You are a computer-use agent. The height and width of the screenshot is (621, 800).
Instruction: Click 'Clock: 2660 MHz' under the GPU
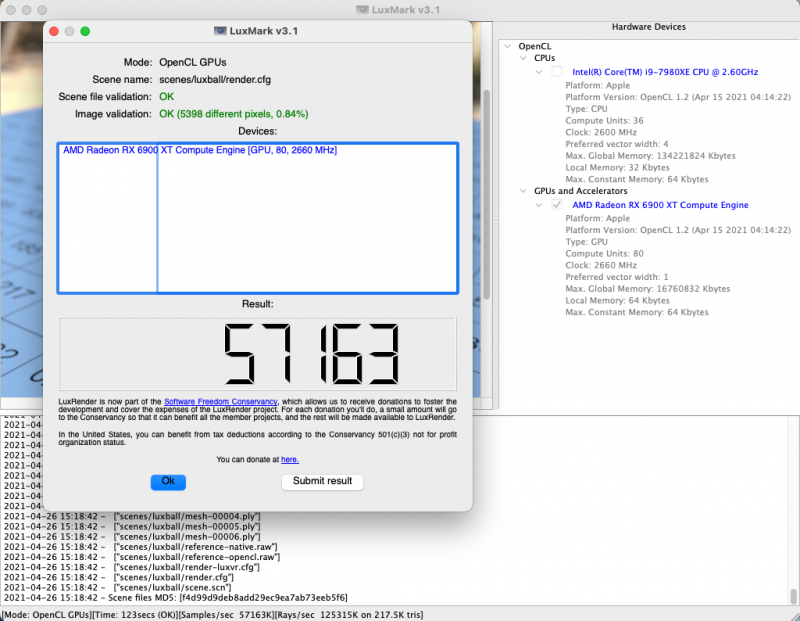(x=601, y=265)
